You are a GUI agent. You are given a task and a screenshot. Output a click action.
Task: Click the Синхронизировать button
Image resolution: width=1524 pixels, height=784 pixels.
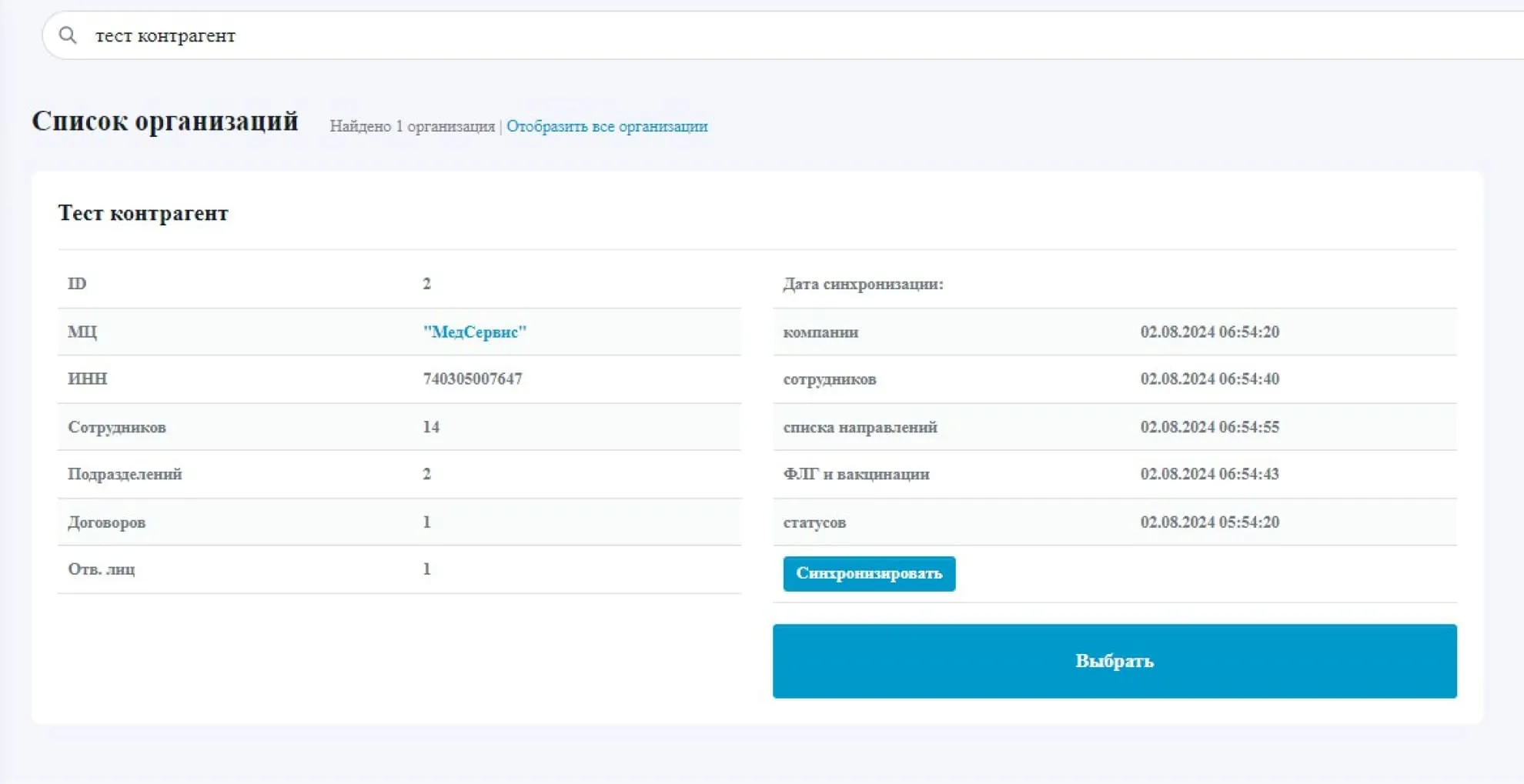(x=869, y=574)
